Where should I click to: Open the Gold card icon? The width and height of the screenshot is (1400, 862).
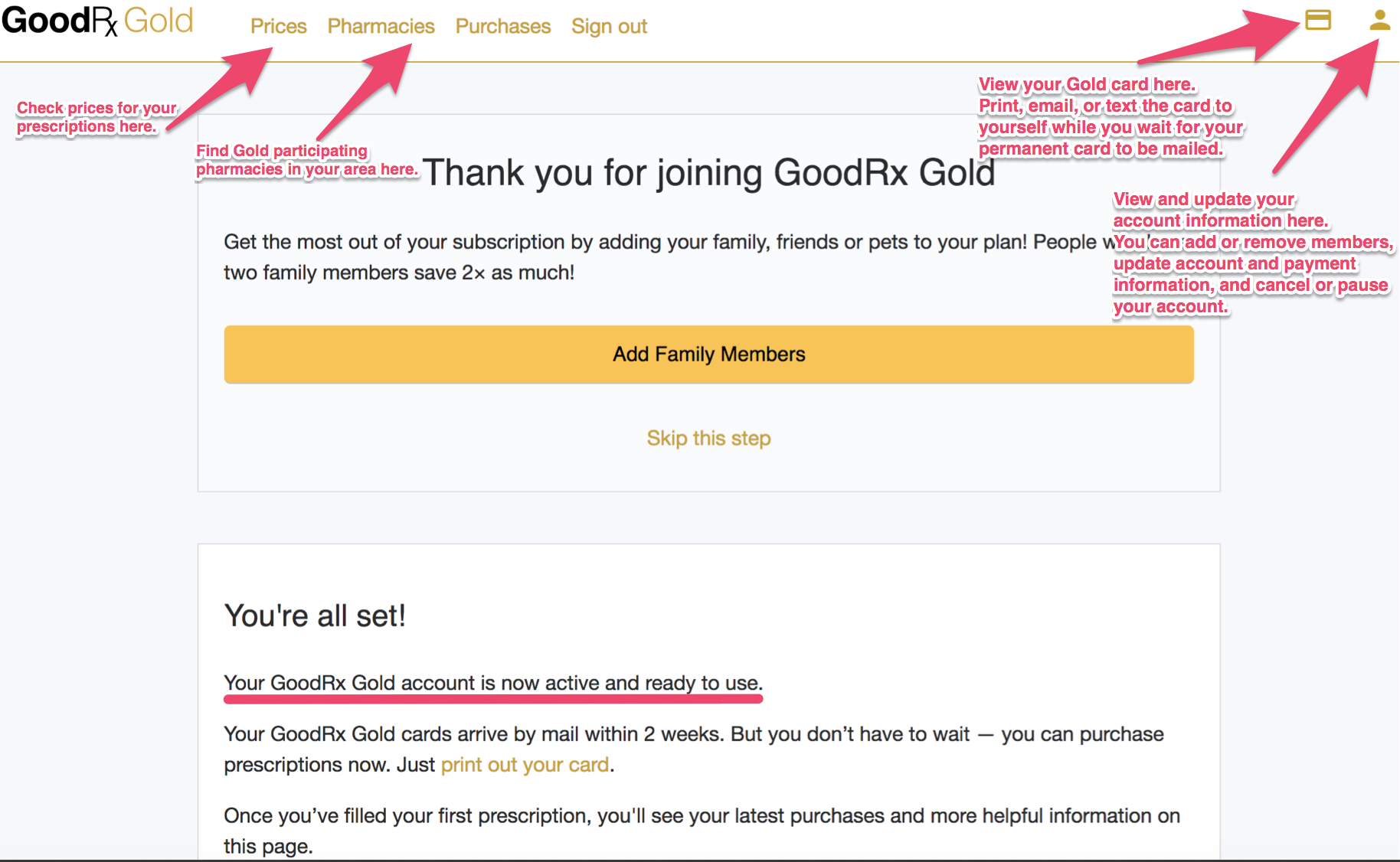point(1318,20)
